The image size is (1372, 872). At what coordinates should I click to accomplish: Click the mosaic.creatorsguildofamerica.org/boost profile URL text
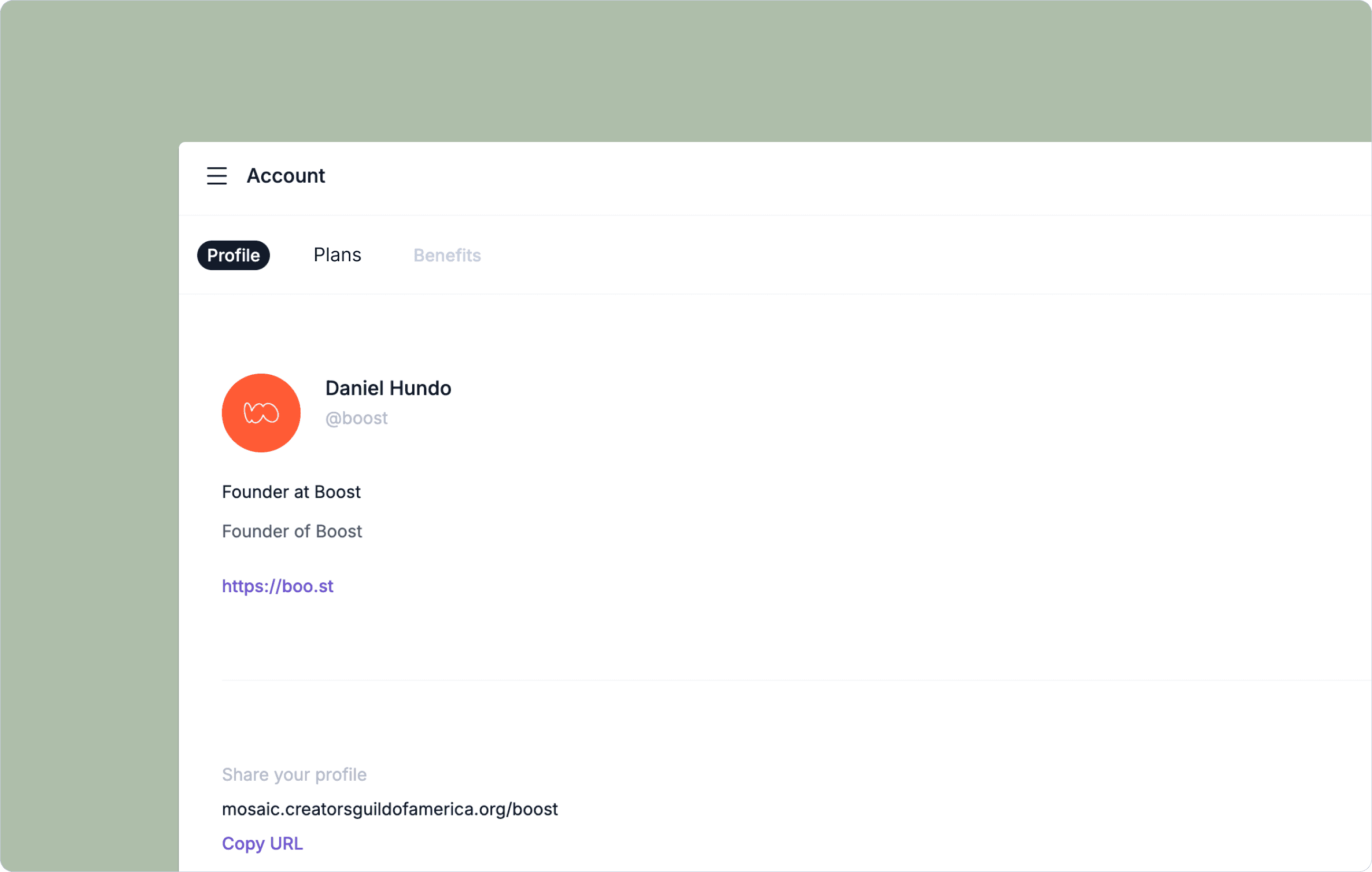pos(390,809)
